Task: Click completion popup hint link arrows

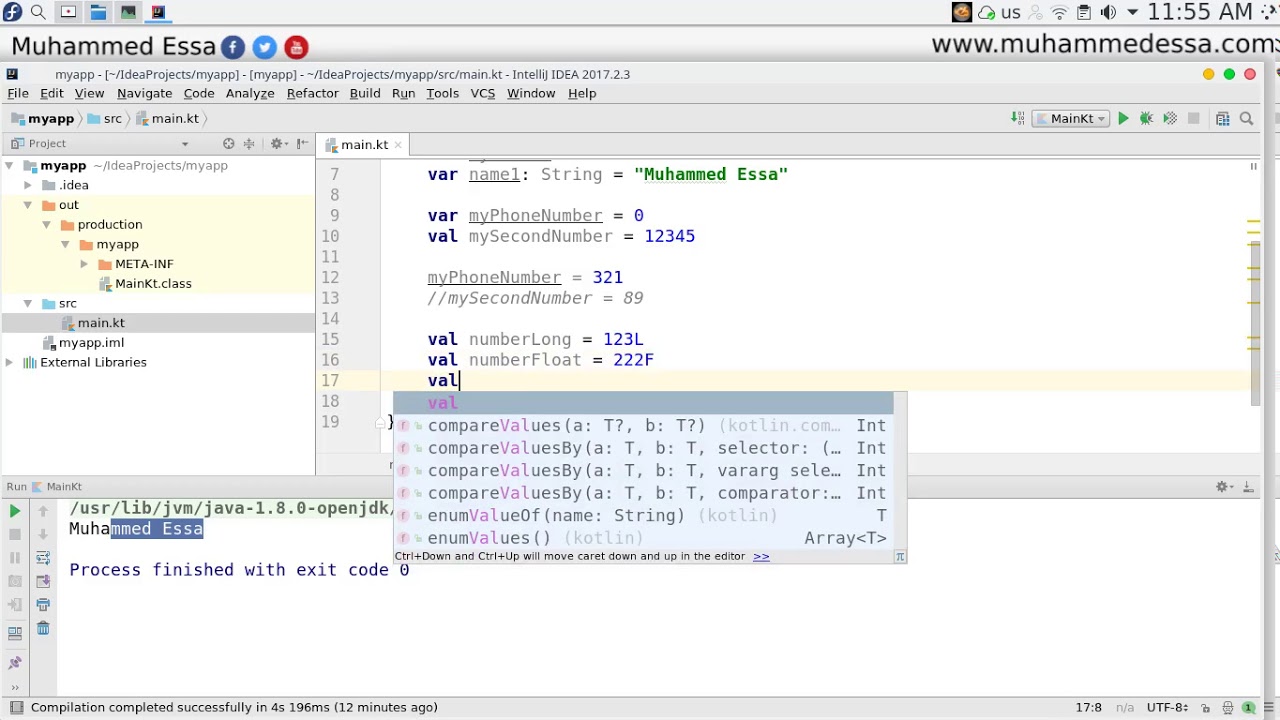Action: click(761, 556)
